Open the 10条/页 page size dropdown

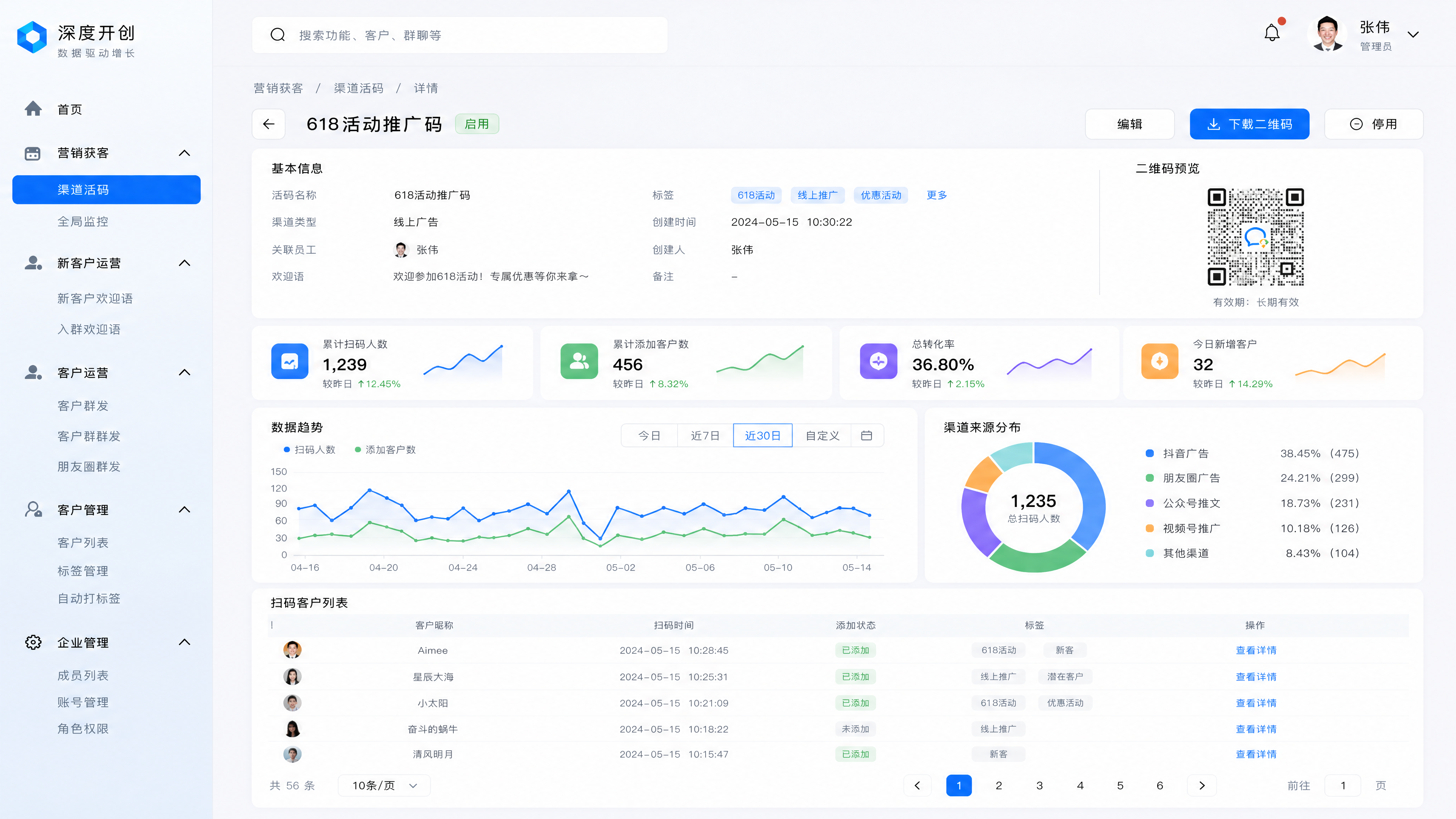click(x=384, y=785)
